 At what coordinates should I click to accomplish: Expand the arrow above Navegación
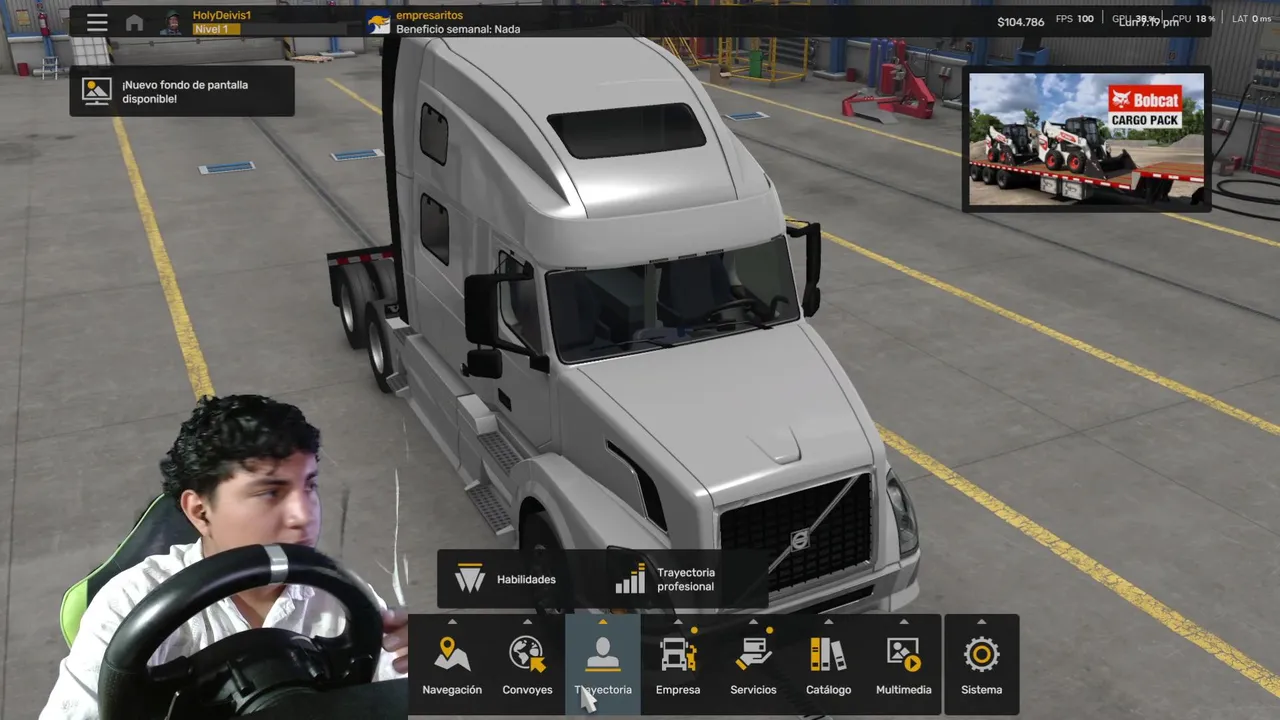(x=452, y=622)
